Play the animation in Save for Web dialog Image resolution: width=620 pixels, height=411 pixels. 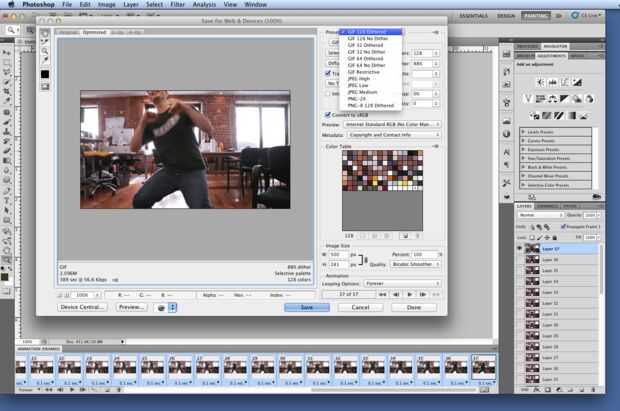(410, 295)
